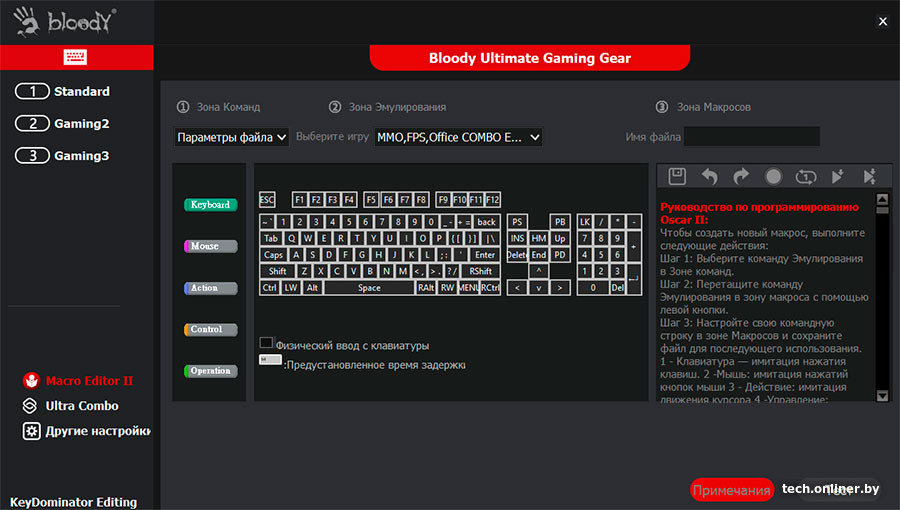The width and height of the screenshot is (900, 510).
Task: Click the F5 key on virtual keyboard
Action: 371,200
